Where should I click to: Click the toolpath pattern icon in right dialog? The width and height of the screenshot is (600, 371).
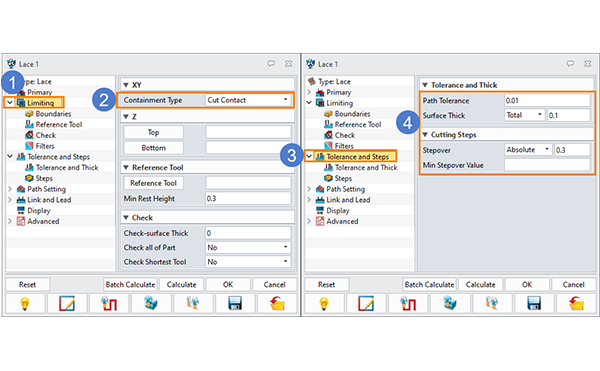408,304
